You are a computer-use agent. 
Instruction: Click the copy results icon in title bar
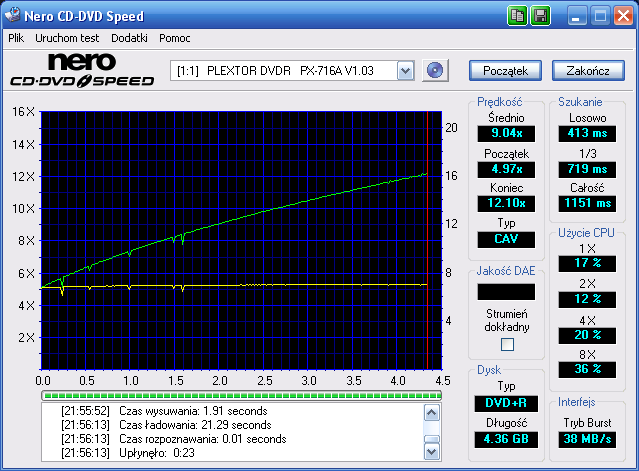[517, 16]
